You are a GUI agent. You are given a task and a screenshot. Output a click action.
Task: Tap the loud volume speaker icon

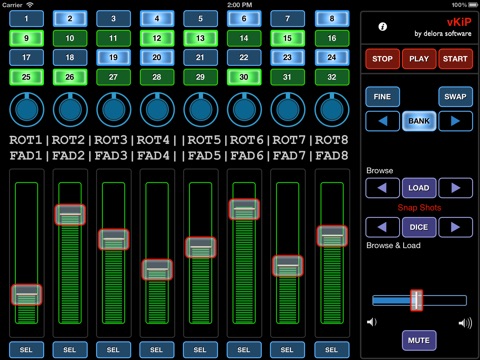(x=465, y=323)
